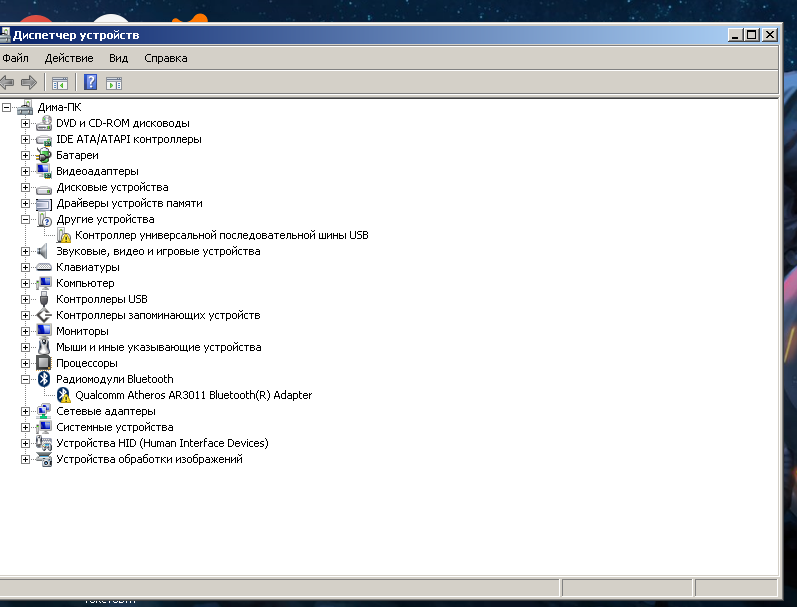Click the Help question-mark toolbar icon
This screenshot has height=607, width=797.
click(x=90, y=83)
